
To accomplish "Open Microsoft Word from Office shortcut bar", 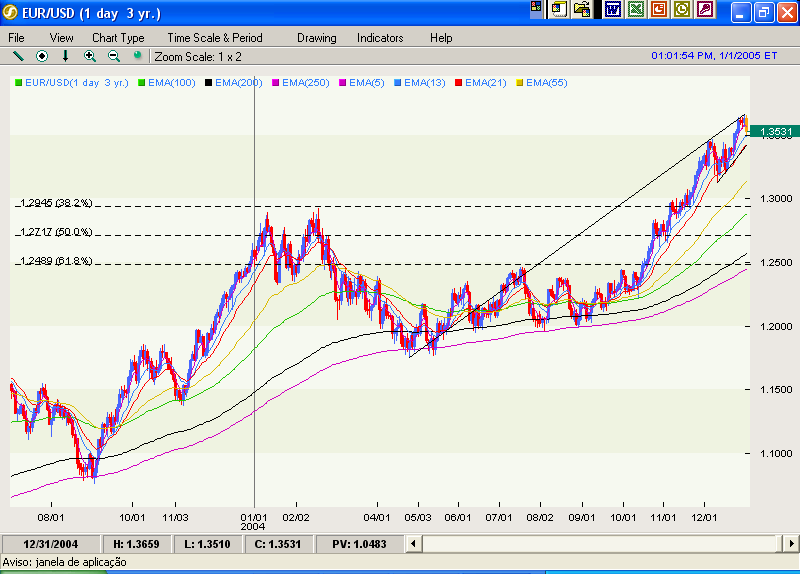I will point(613,9).
